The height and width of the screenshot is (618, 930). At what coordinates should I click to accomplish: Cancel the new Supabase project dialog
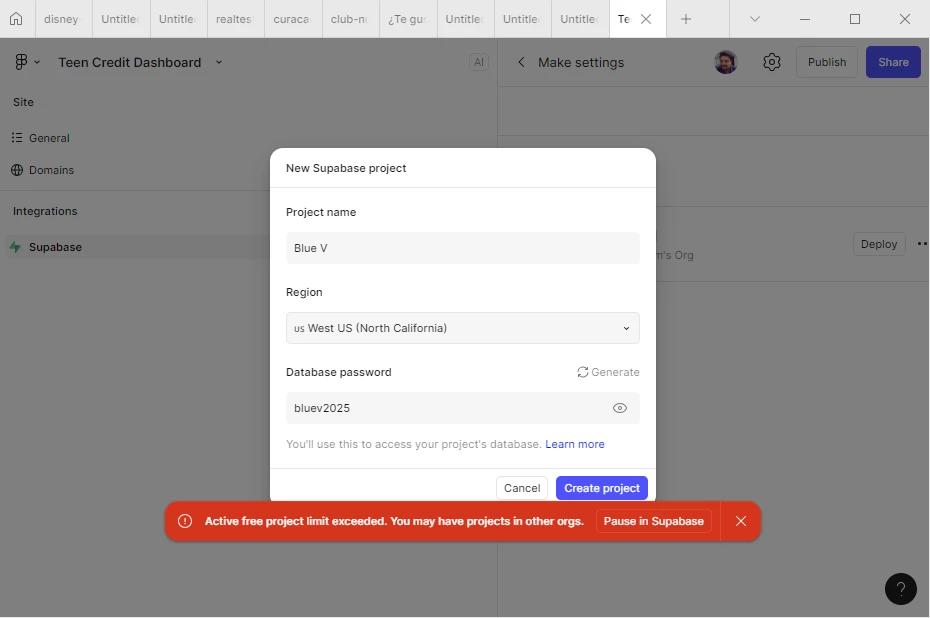tap(522, 488)
